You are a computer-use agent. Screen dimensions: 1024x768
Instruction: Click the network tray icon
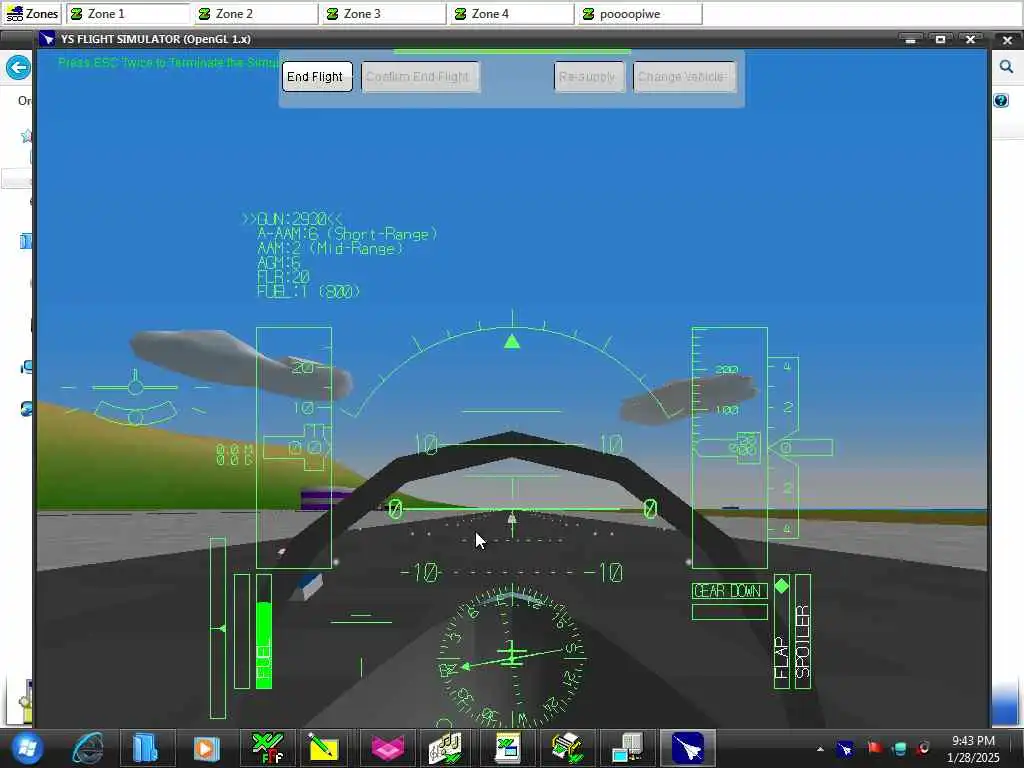900,748
